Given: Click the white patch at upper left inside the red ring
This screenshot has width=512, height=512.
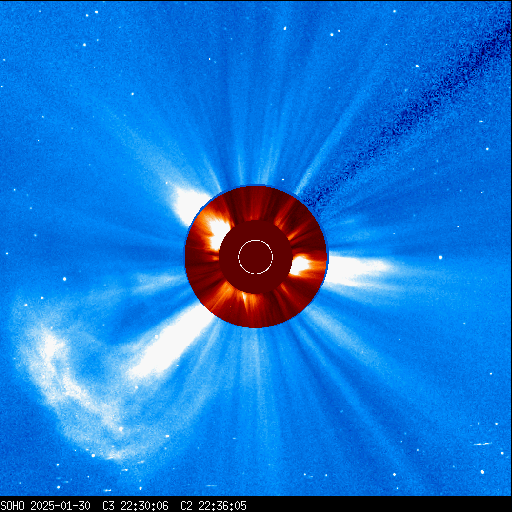Looking at the screenshot, I should (x=218, y=232).
